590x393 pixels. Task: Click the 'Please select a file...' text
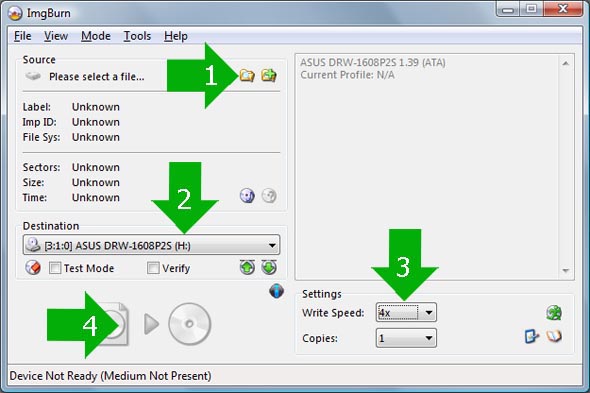coord(97,77)
